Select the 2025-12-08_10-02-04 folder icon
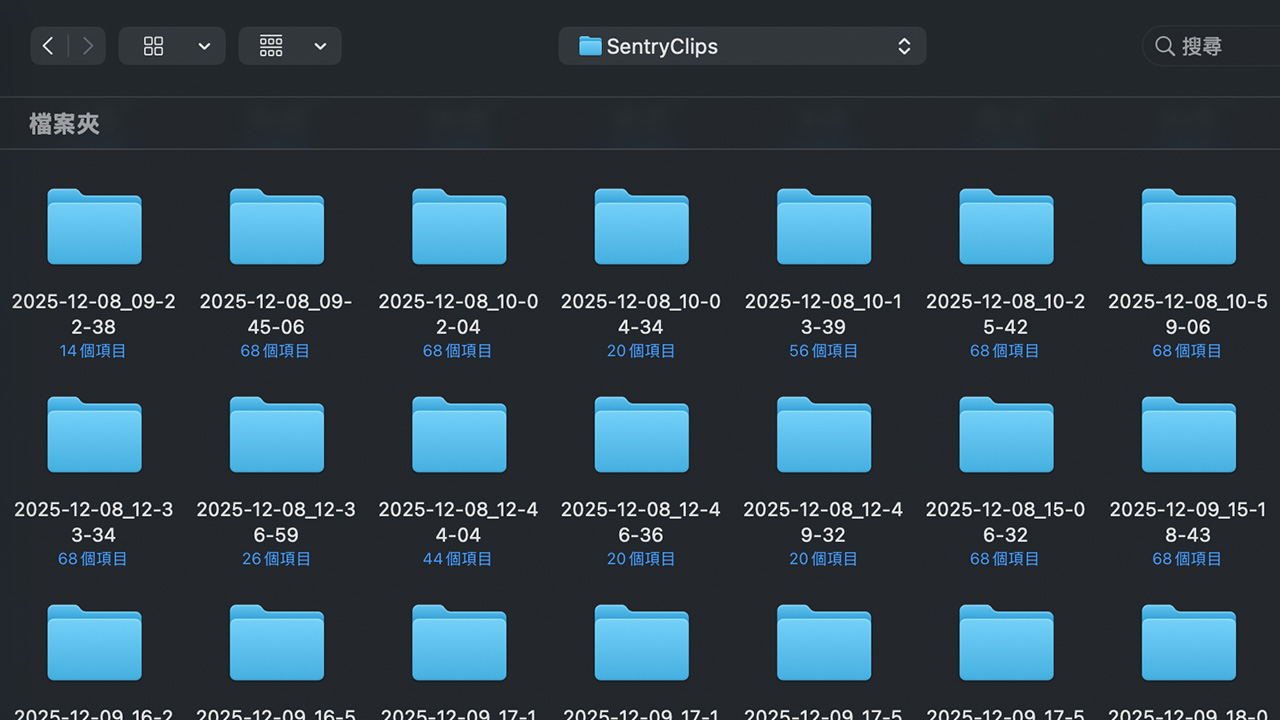The width and height of the screenshot is (1280, 720). click(459, 227)
